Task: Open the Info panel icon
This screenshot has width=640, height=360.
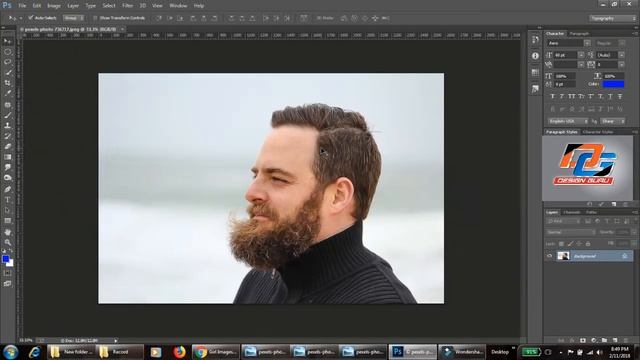Action: click(535, 56)
